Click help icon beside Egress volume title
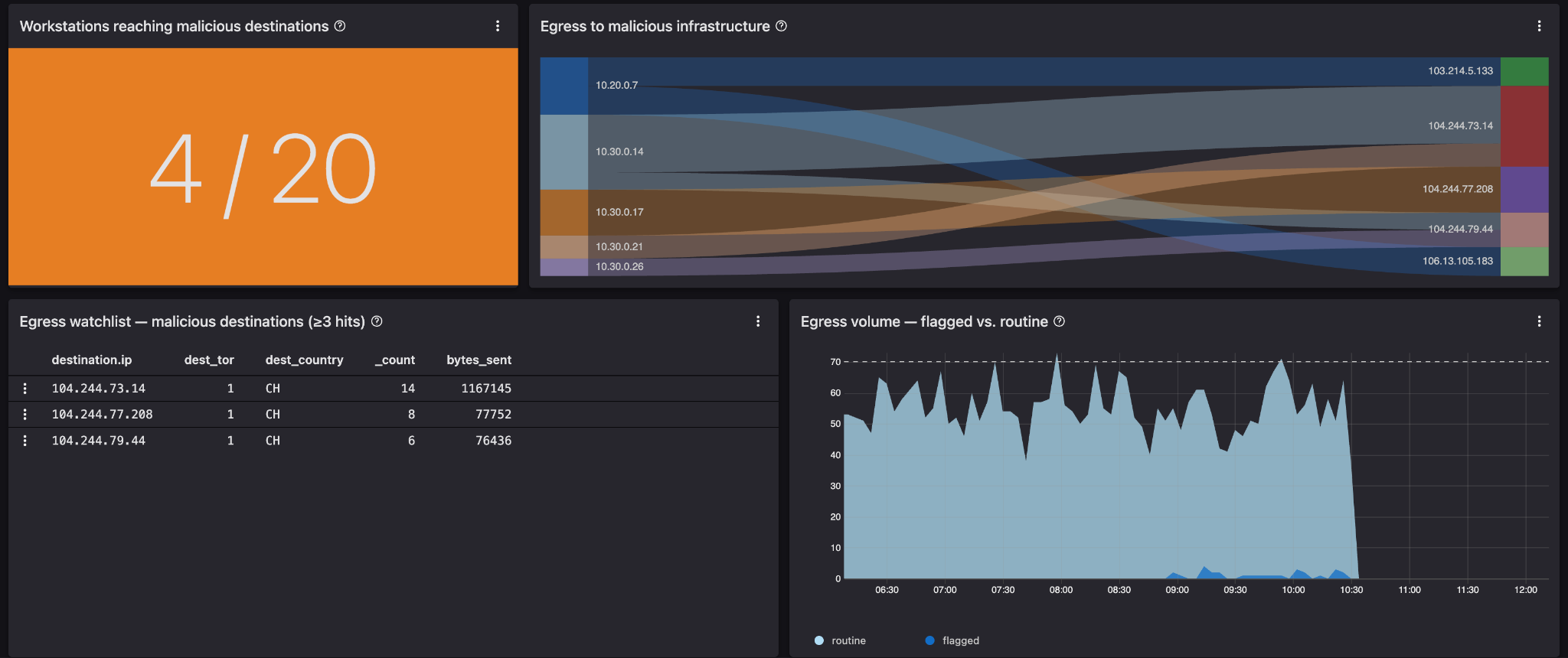The image size is (1568, 658). 1059,321
